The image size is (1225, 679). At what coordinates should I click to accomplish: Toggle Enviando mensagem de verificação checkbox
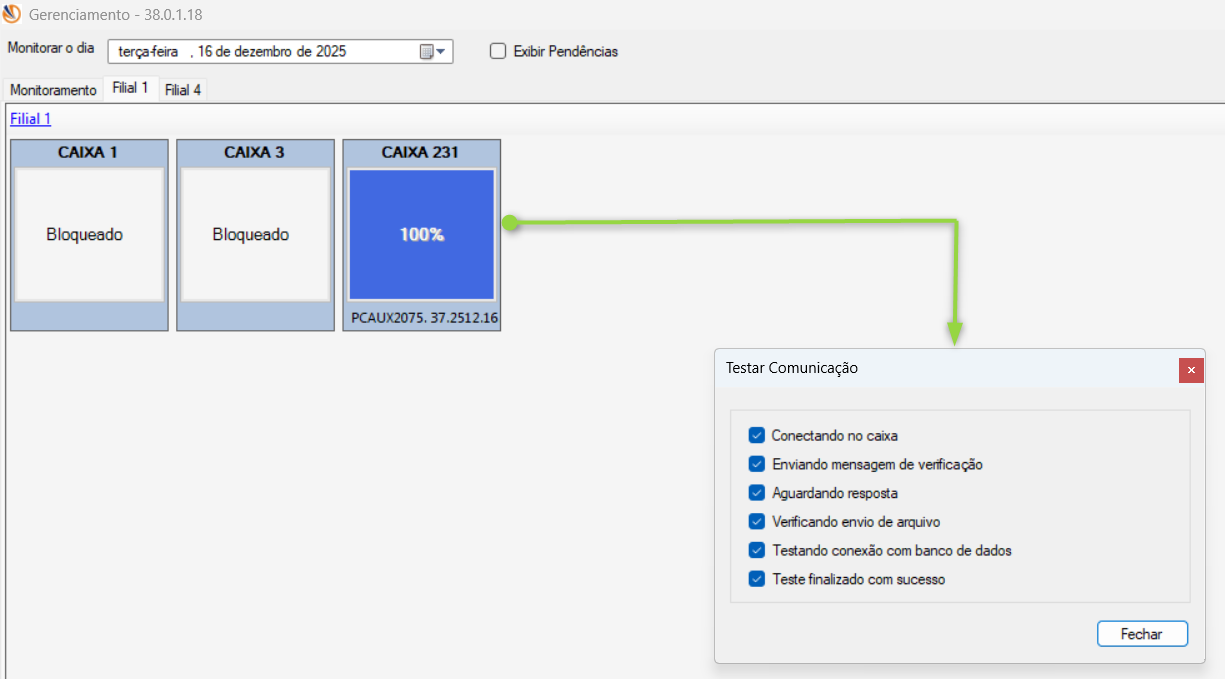coord(756,464)
